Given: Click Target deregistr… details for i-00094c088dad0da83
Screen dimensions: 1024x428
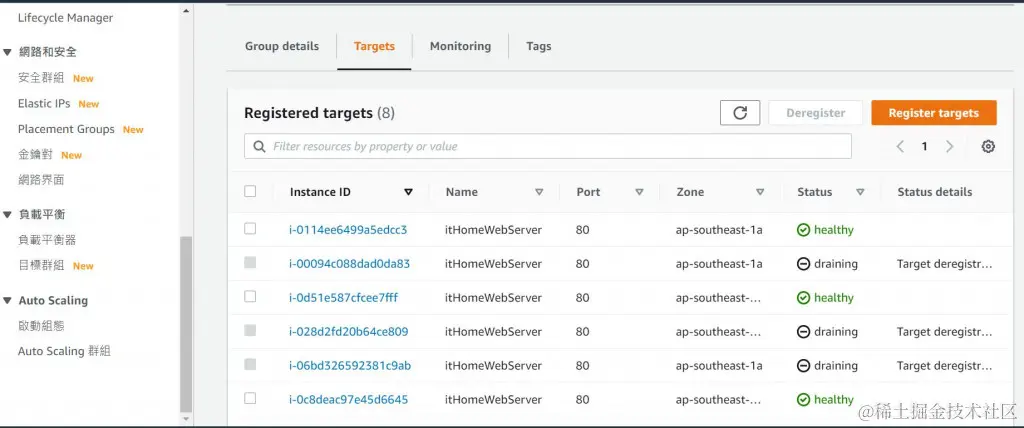Looking at the screenshot, I should pyautogui.click(x=944, y=264).
